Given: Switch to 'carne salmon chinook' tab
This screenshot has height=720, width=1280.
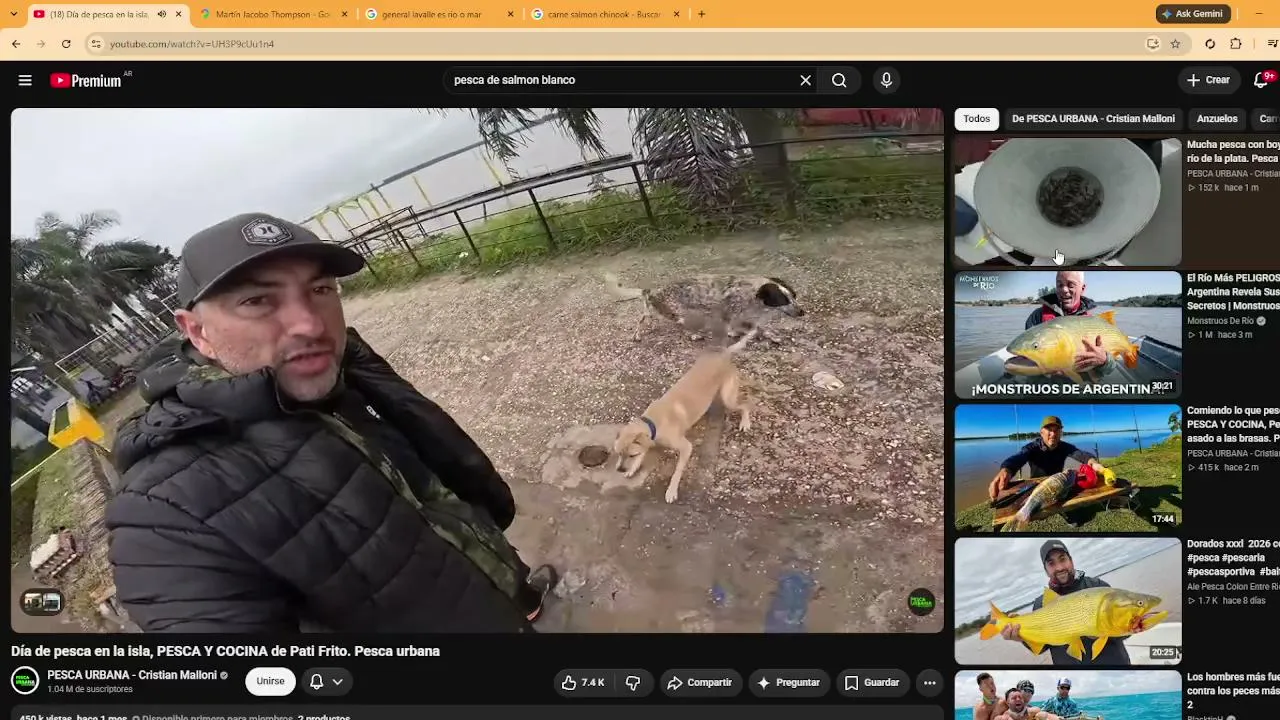Looking at the screenshot, I should (606, 14).
